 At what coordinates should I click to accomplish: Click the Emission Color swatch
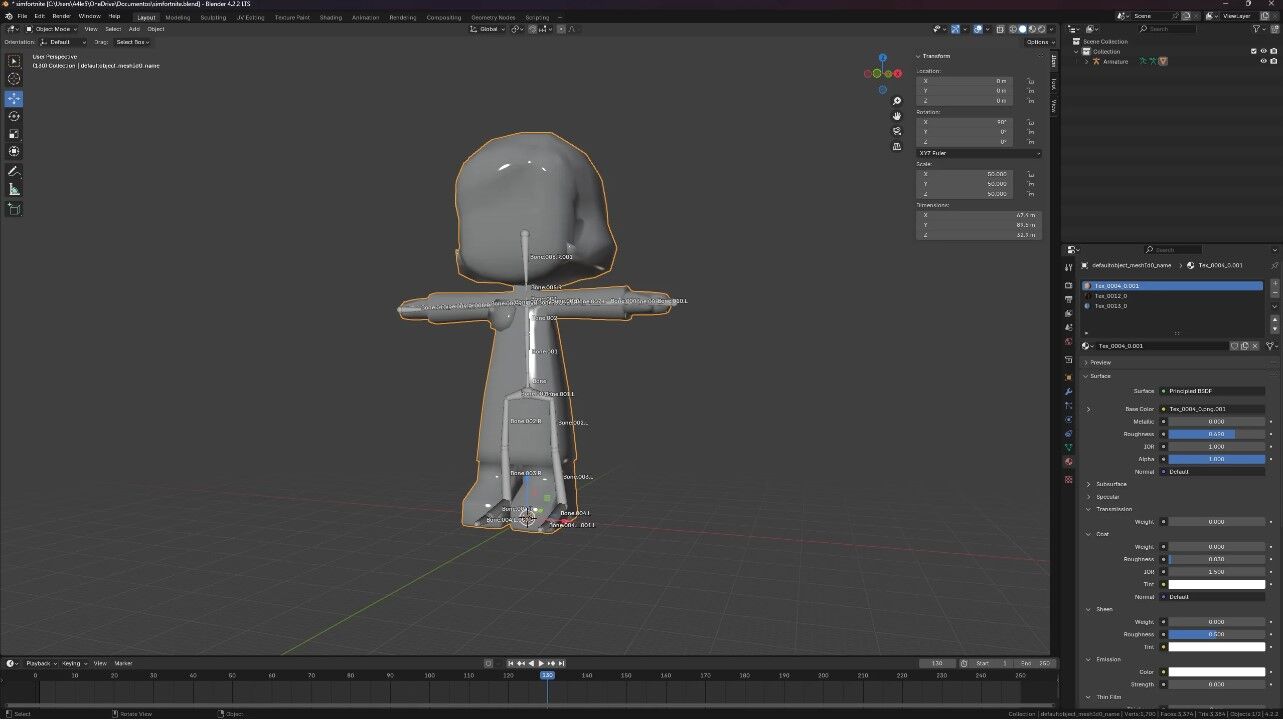click(x=1216, y=672)
